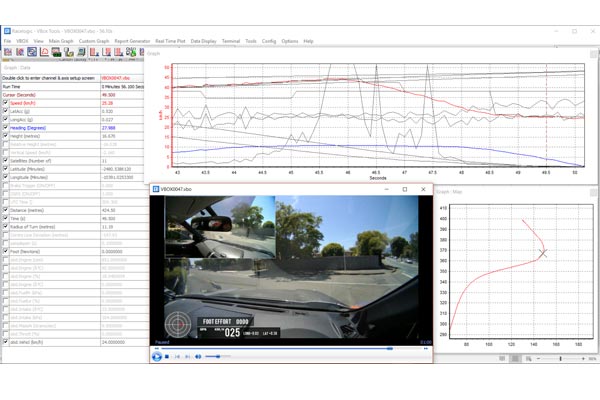
Task: Click the next frame button in player
Action: point(186,356)
